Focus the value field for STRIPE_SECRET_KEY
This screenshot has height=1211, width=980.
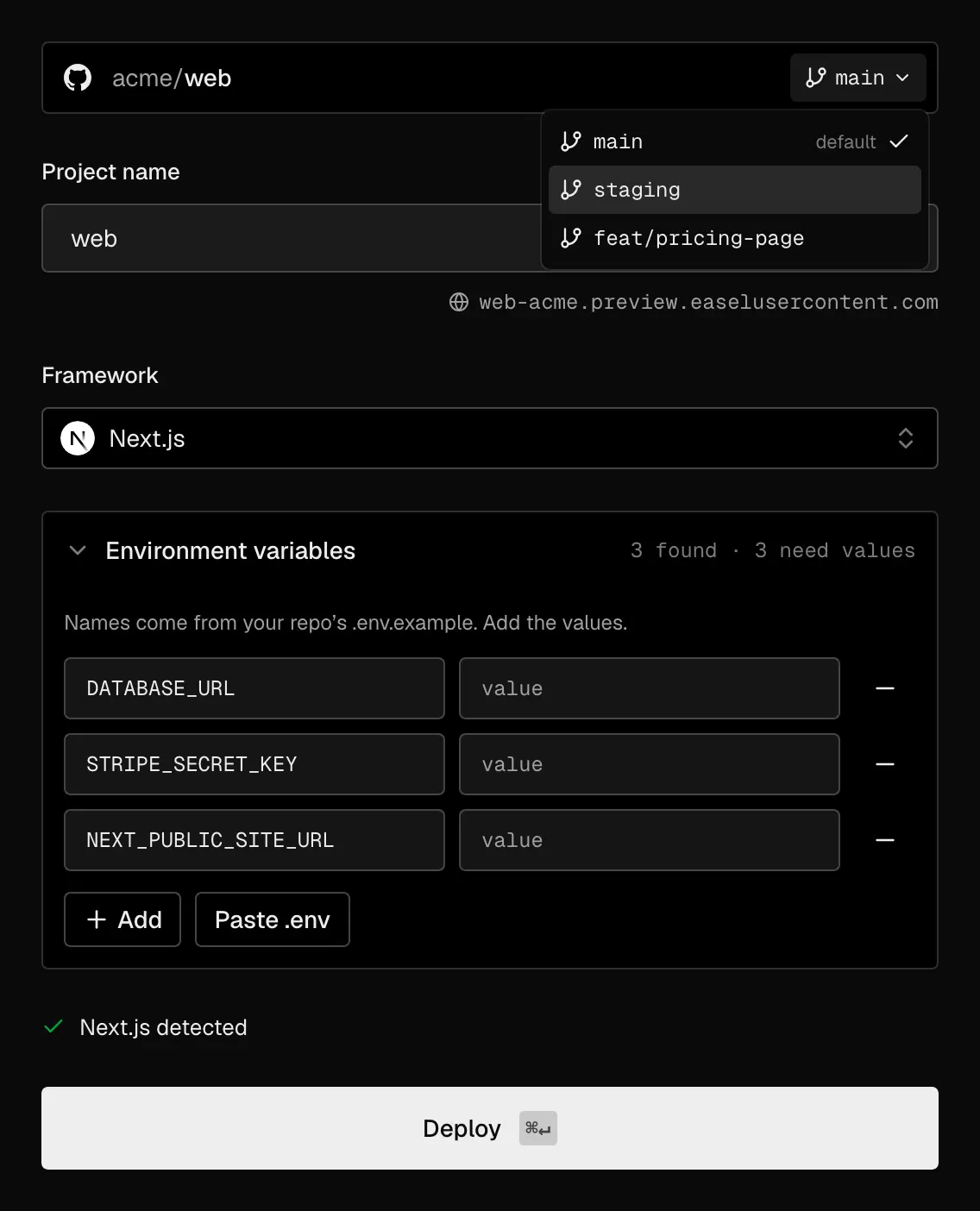click(650, 764)
